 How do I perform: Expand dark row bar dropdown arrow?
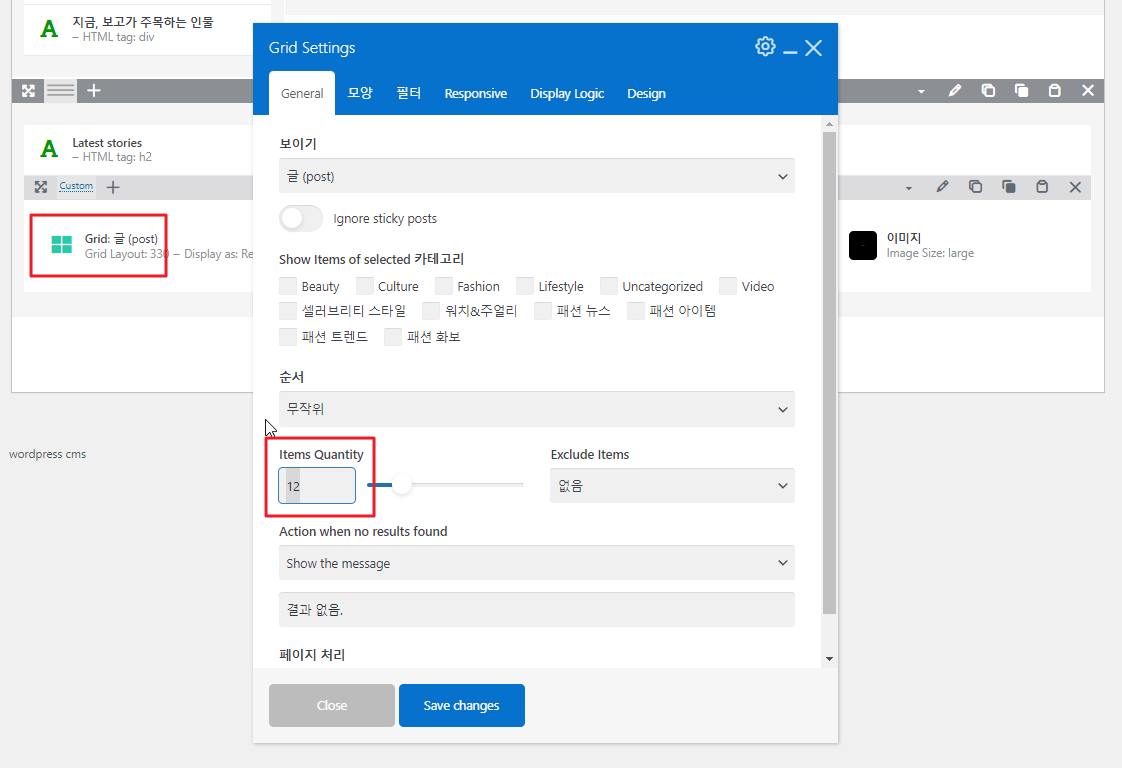pos(921,92)
